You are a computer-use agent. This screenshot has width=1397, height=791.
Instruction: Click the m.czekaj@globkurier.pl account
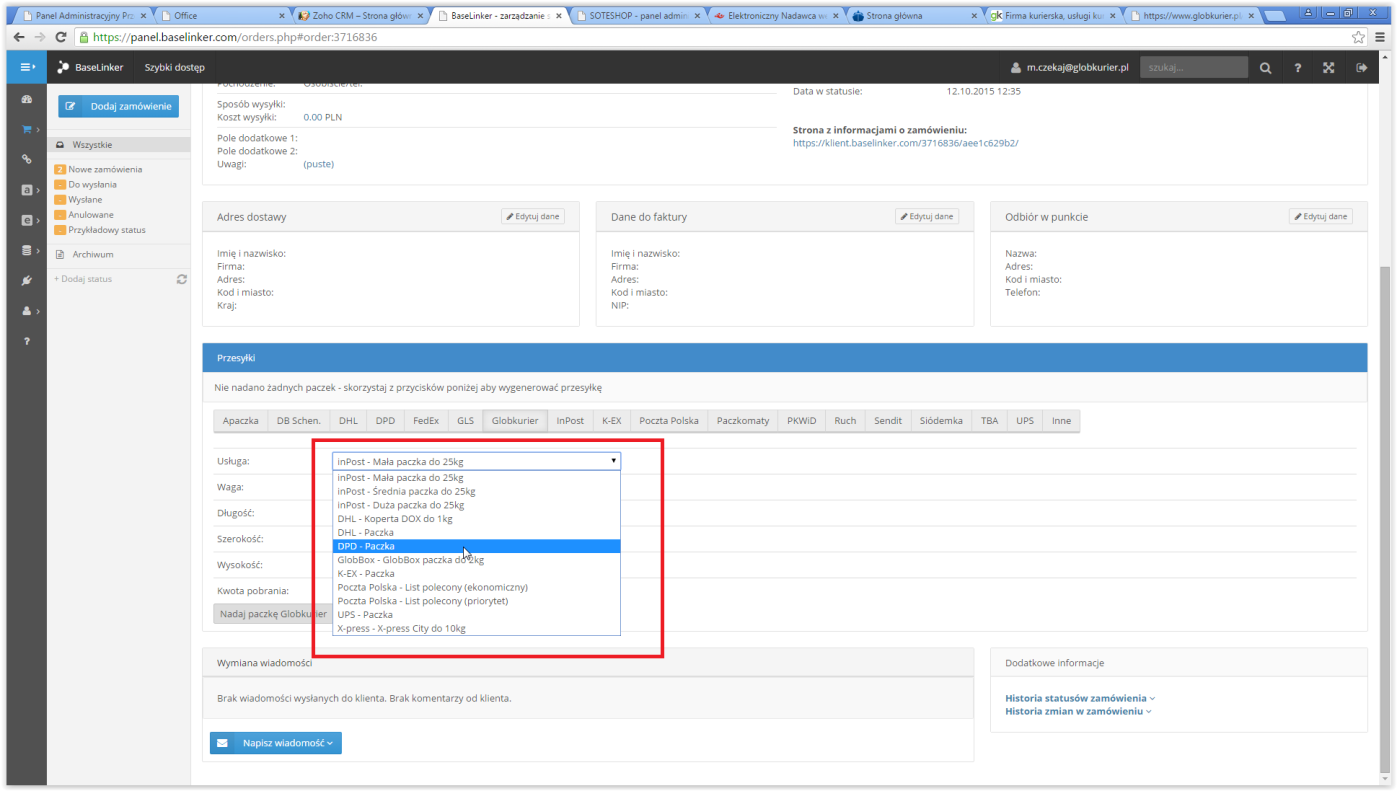point(1070,67)
